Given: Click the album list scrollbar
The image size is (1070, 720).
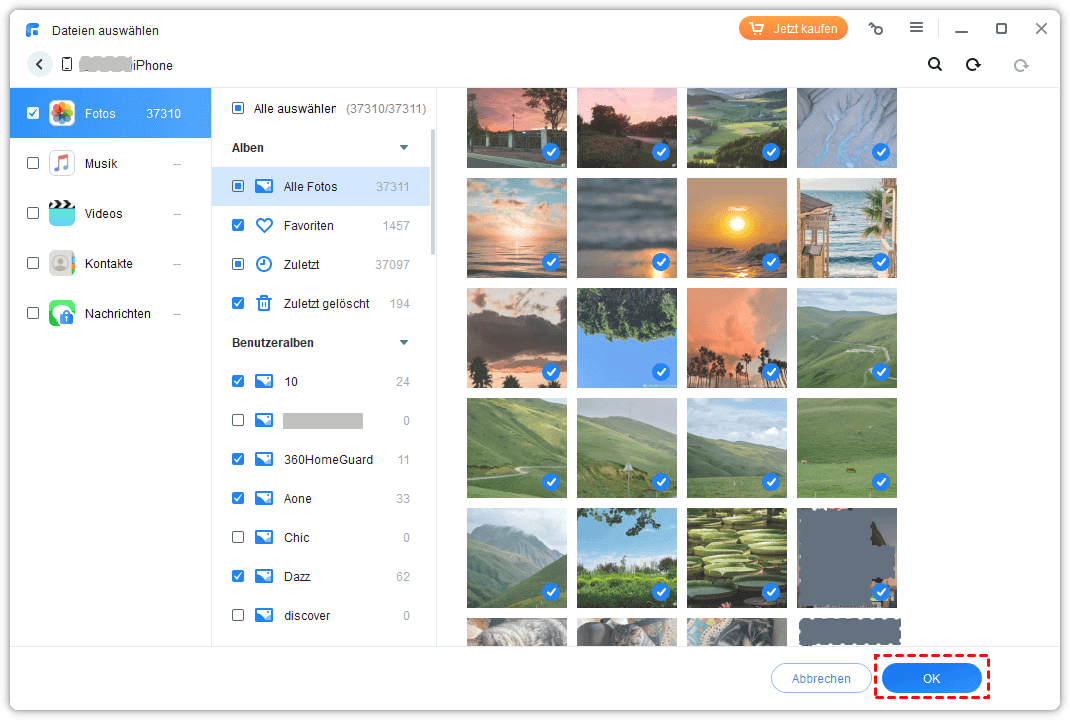Looking at the screenshot, I should [433, 190].
